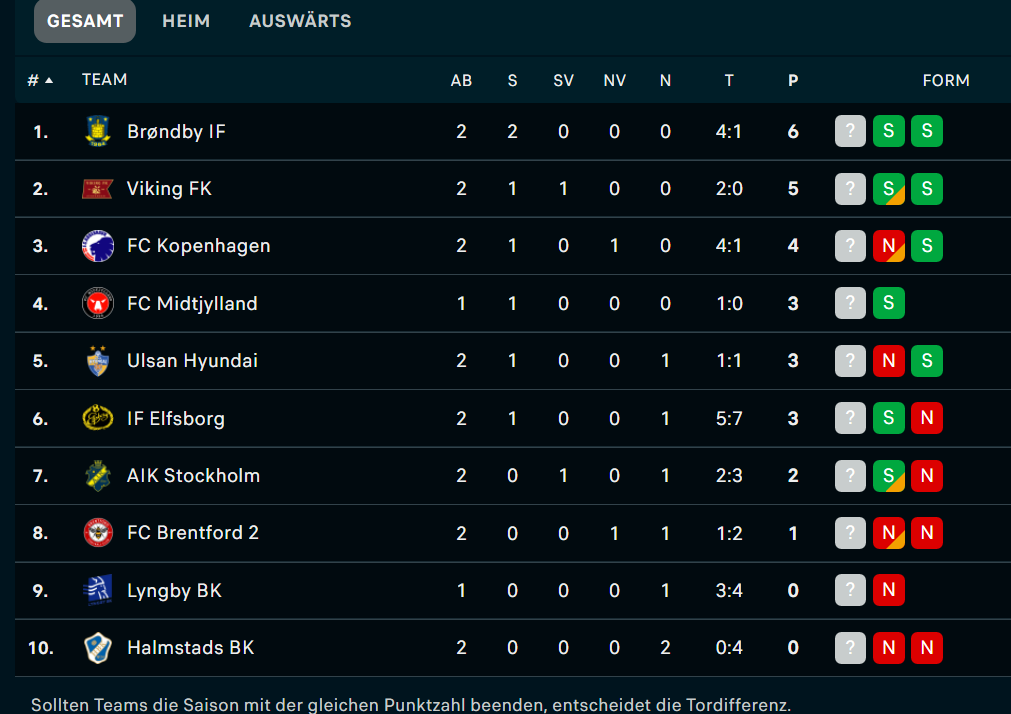Viewport: 1011px width, 714px height.
Task: Click the FC Midtjylland club badge
Action: tap(98, 303)
